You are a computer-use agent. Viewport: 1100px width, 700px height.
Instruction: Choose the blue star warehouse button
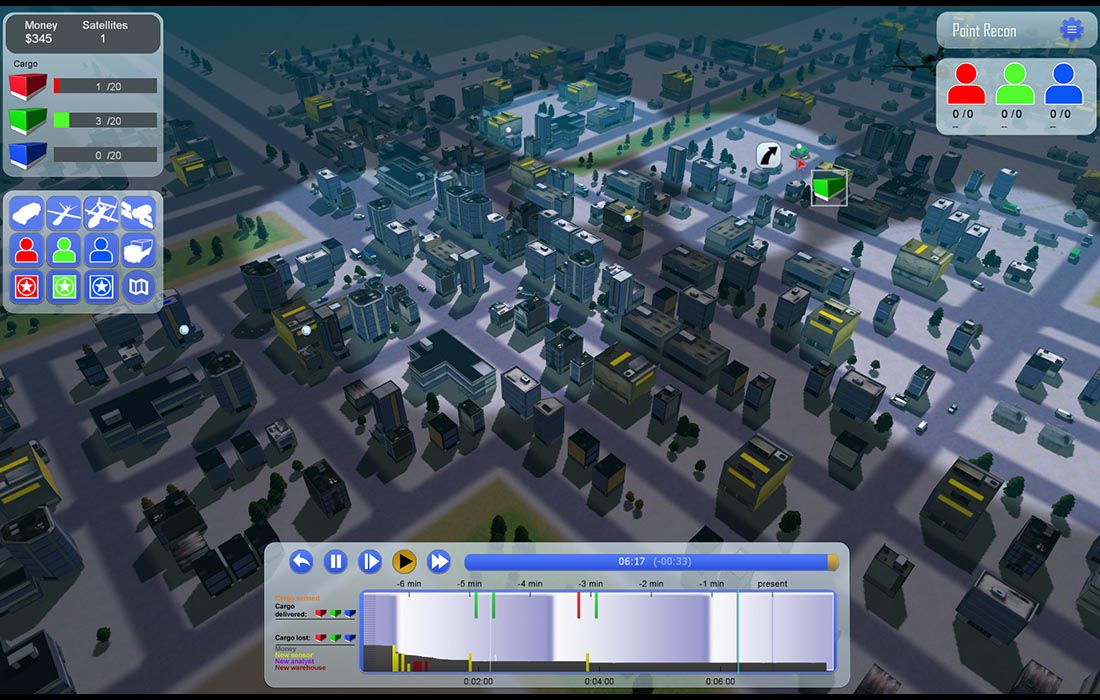point(101,287)
